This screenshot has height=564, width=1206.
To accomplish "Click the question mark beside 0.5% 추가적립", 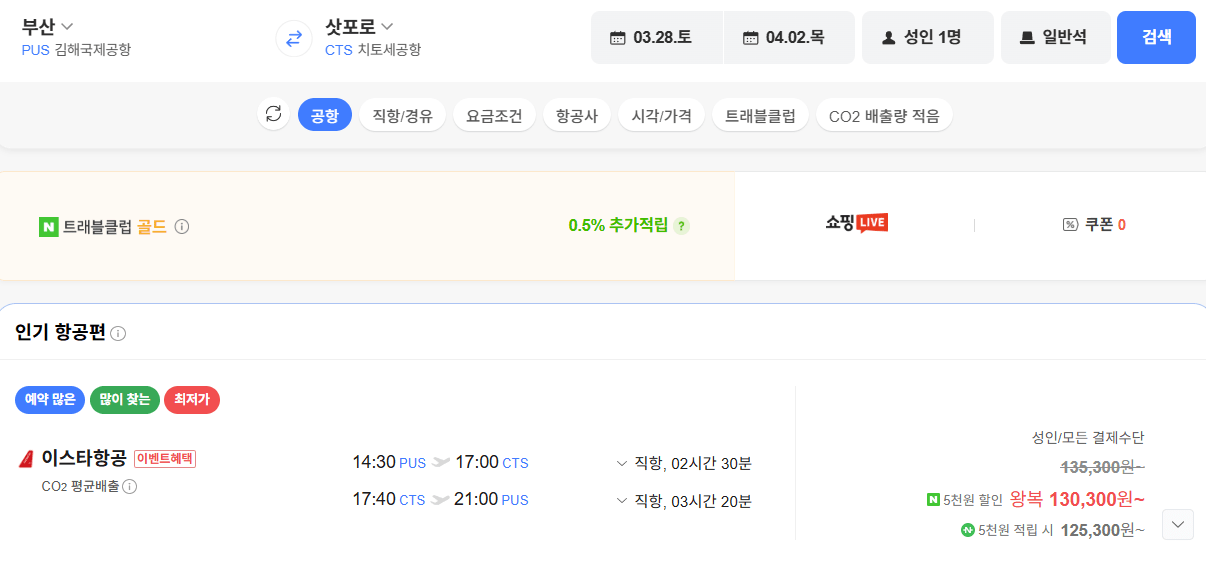I will click(x=682, y=226).
